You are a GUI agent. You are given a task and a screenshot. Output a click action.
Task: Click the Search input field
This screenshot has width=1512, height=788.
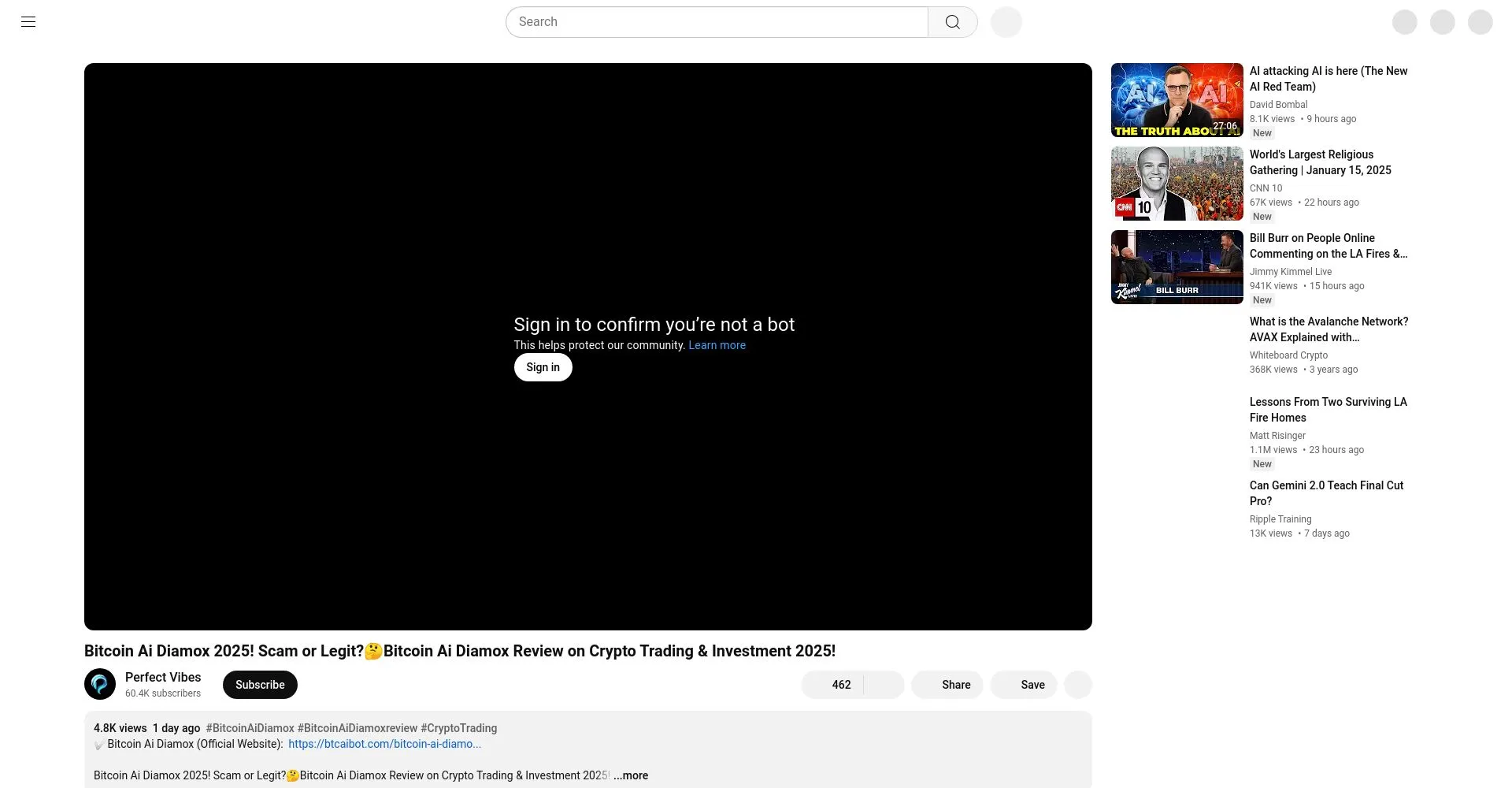tap(717, 22)
